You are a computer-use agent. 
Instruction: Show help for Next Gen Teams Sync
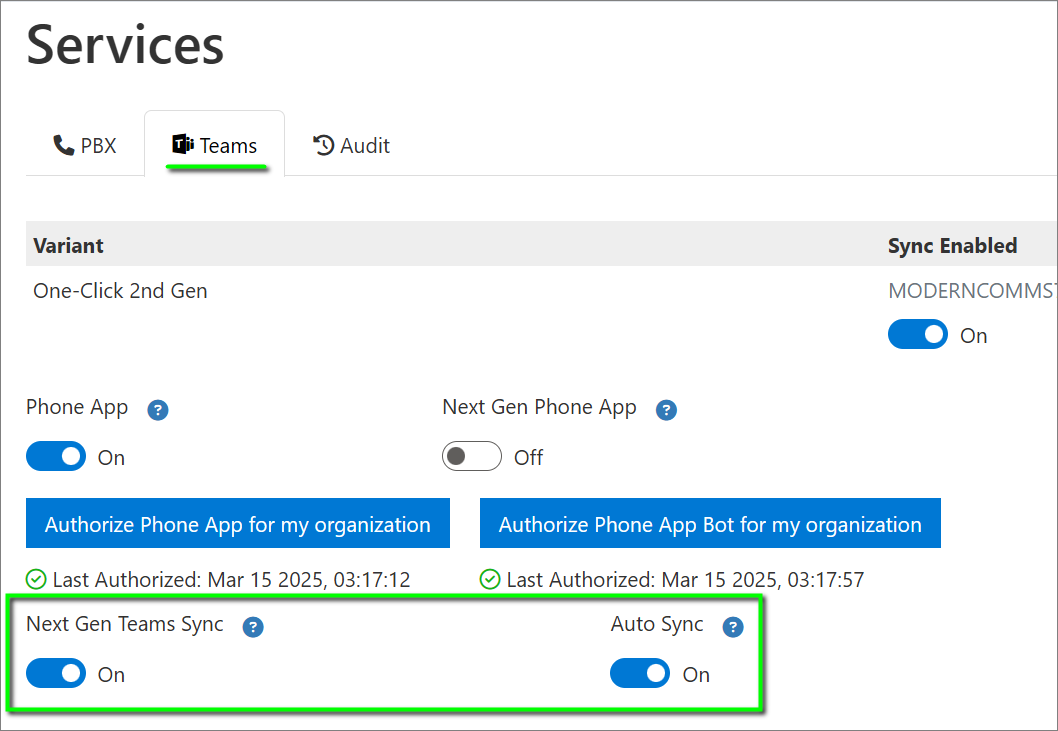253,627
